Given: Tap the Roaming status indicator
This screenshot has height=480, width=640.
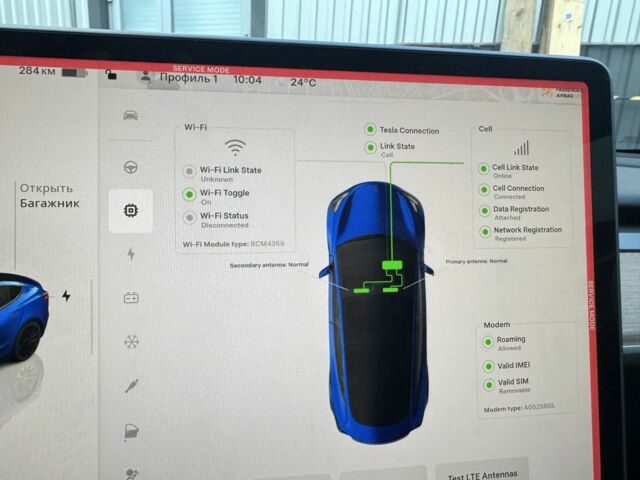Looking at the screenshot, I should coord(488,342).
